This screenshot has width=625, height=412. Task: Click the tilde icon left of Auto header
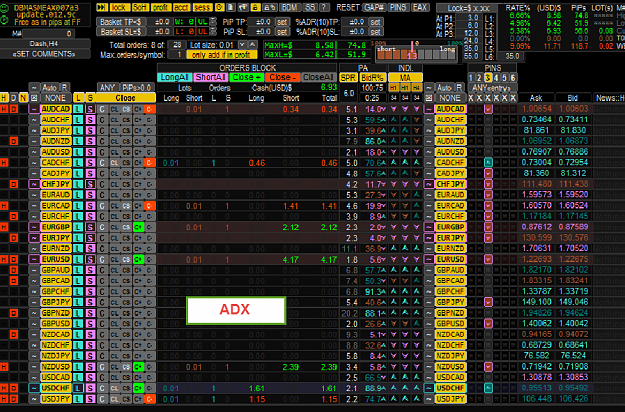(x=34, y=87)
